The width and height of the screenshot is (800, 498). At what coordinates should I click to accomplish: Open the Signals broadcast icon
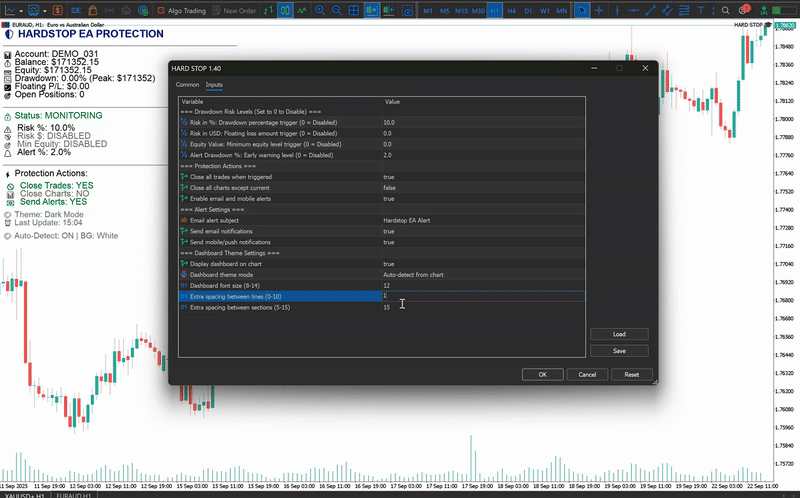(109, 10)
